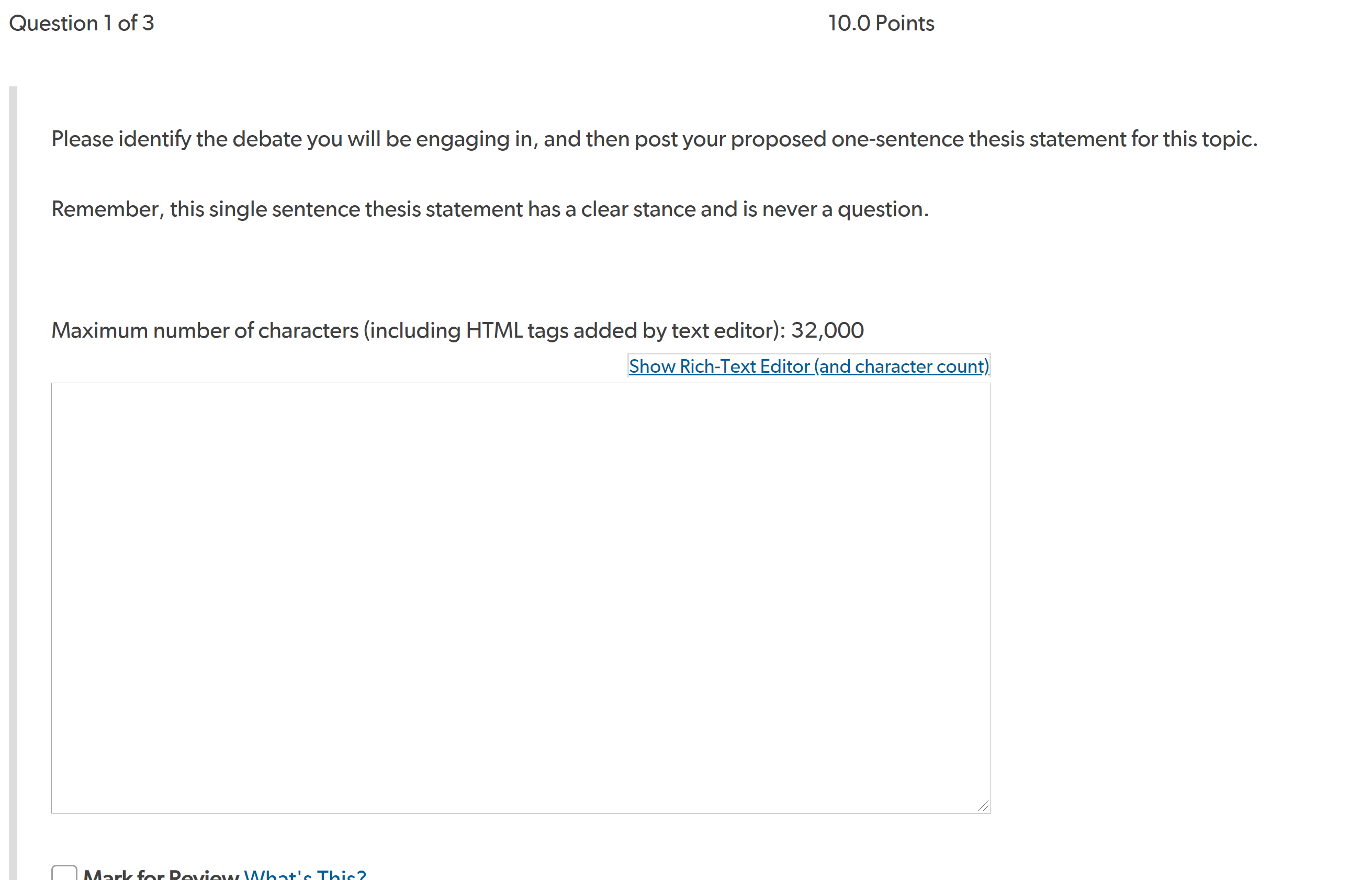
Task: Select the Question 1 of 3 heading
Action: [x=82, y=23]
